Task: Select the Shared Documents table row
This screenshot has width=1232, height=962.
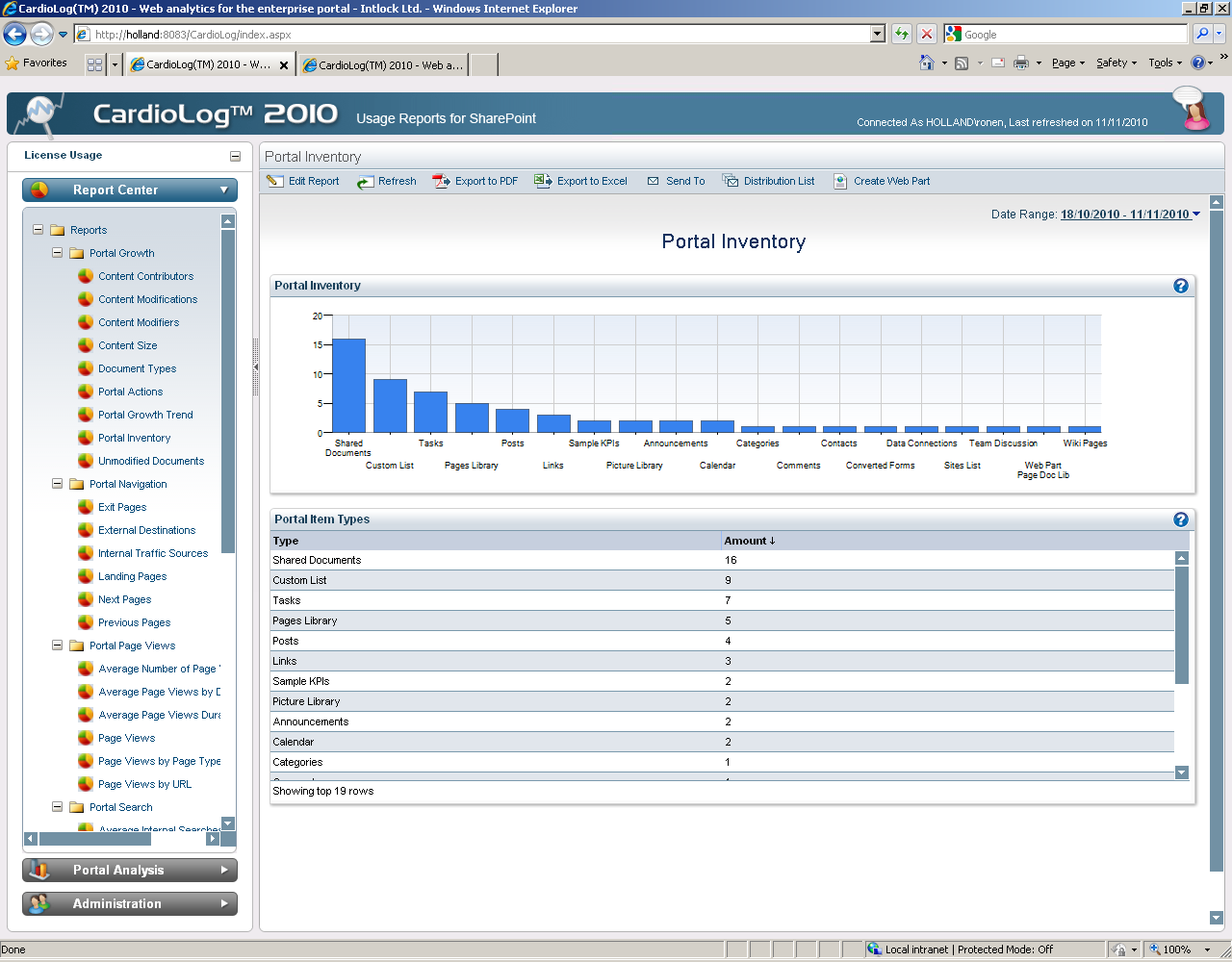Action: 722,560
